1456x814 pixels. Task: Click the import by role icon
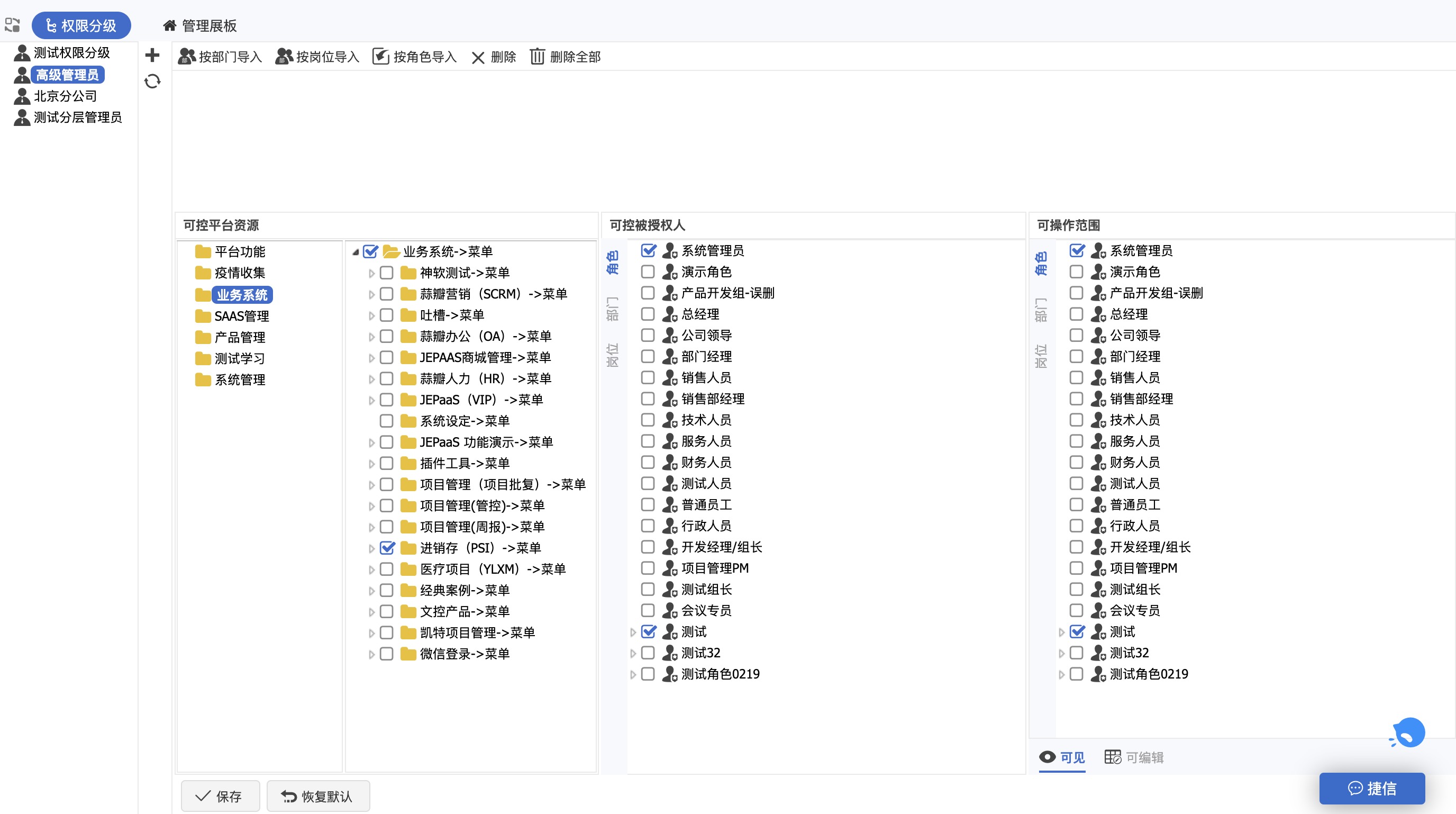(x=381, y=57)
